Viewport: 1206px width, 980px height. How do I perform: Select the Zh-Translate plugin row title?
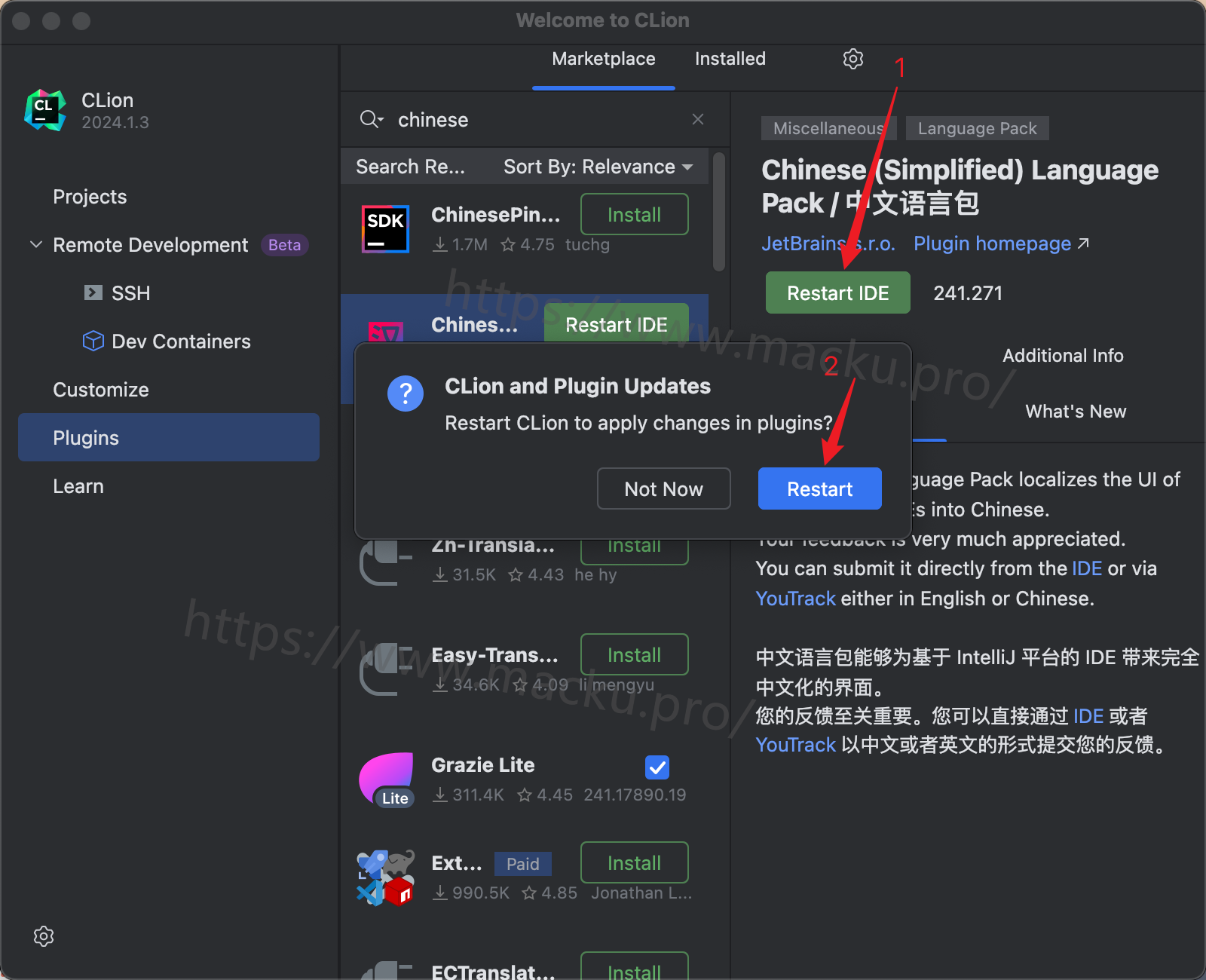pyautogui.click(x=493, y=545)
